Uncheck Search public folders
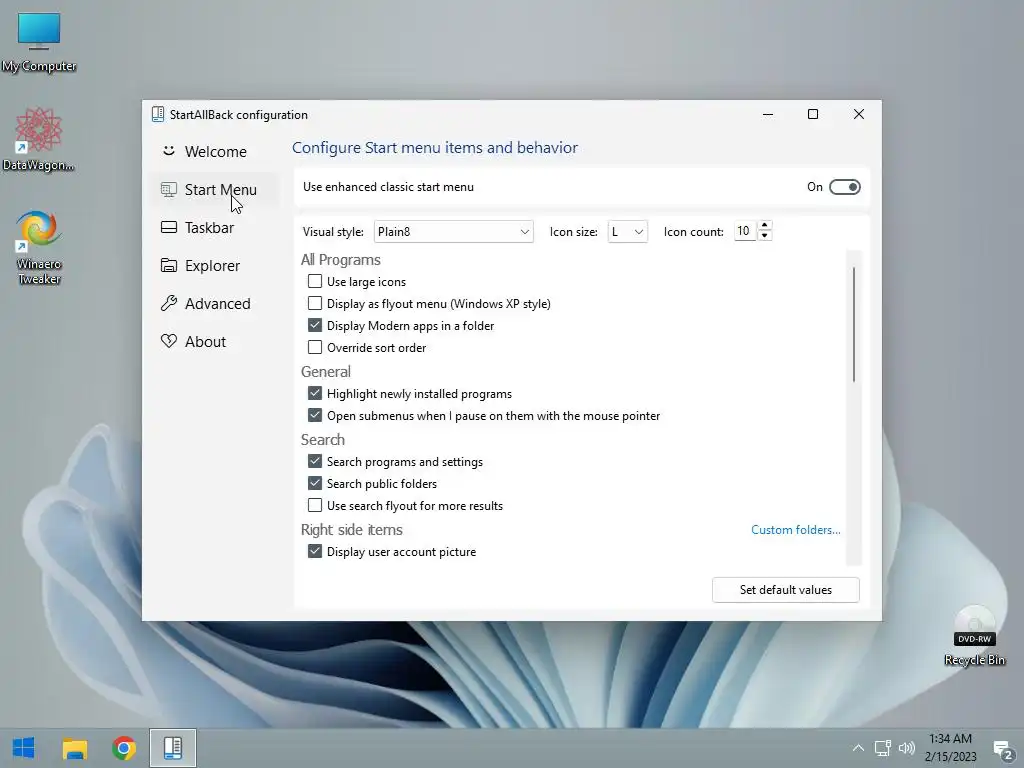 [x=315, y=483]
